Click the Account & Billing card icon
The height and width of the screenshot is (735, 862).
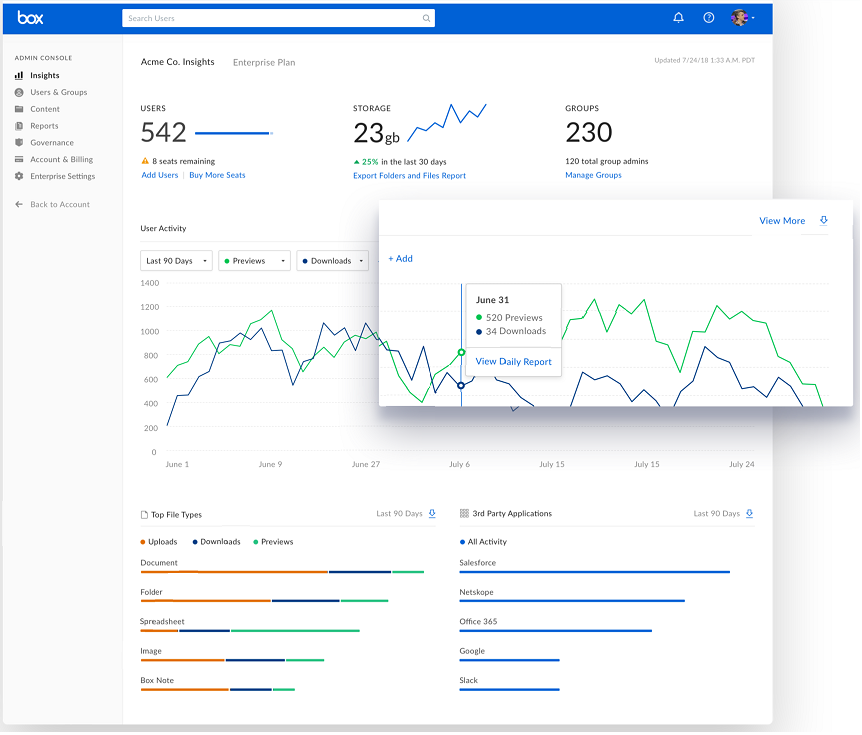19,159
